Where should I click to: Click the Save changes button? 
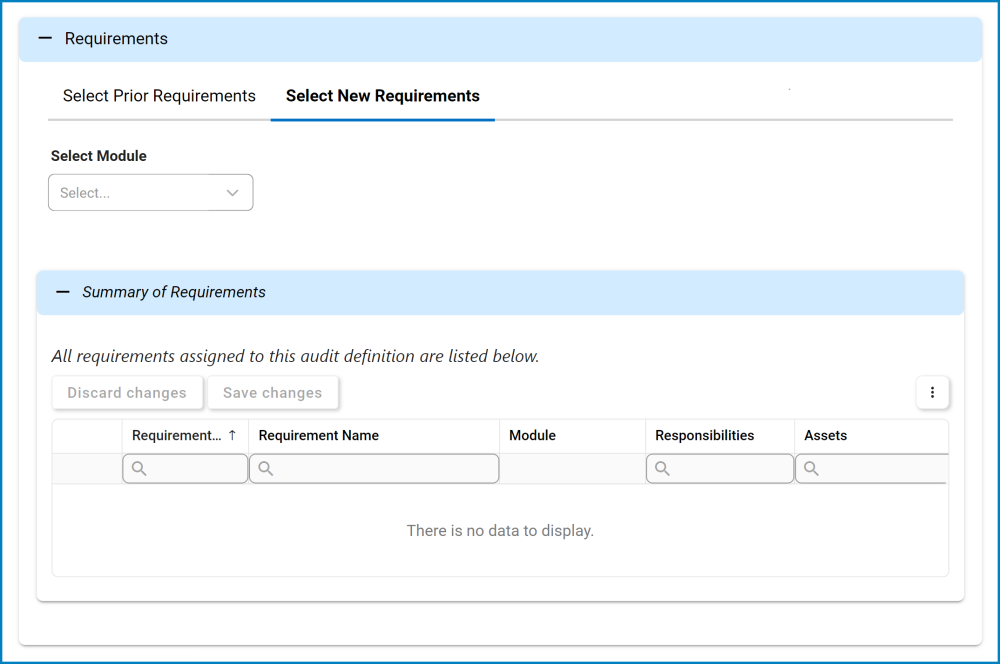point(272,393)
